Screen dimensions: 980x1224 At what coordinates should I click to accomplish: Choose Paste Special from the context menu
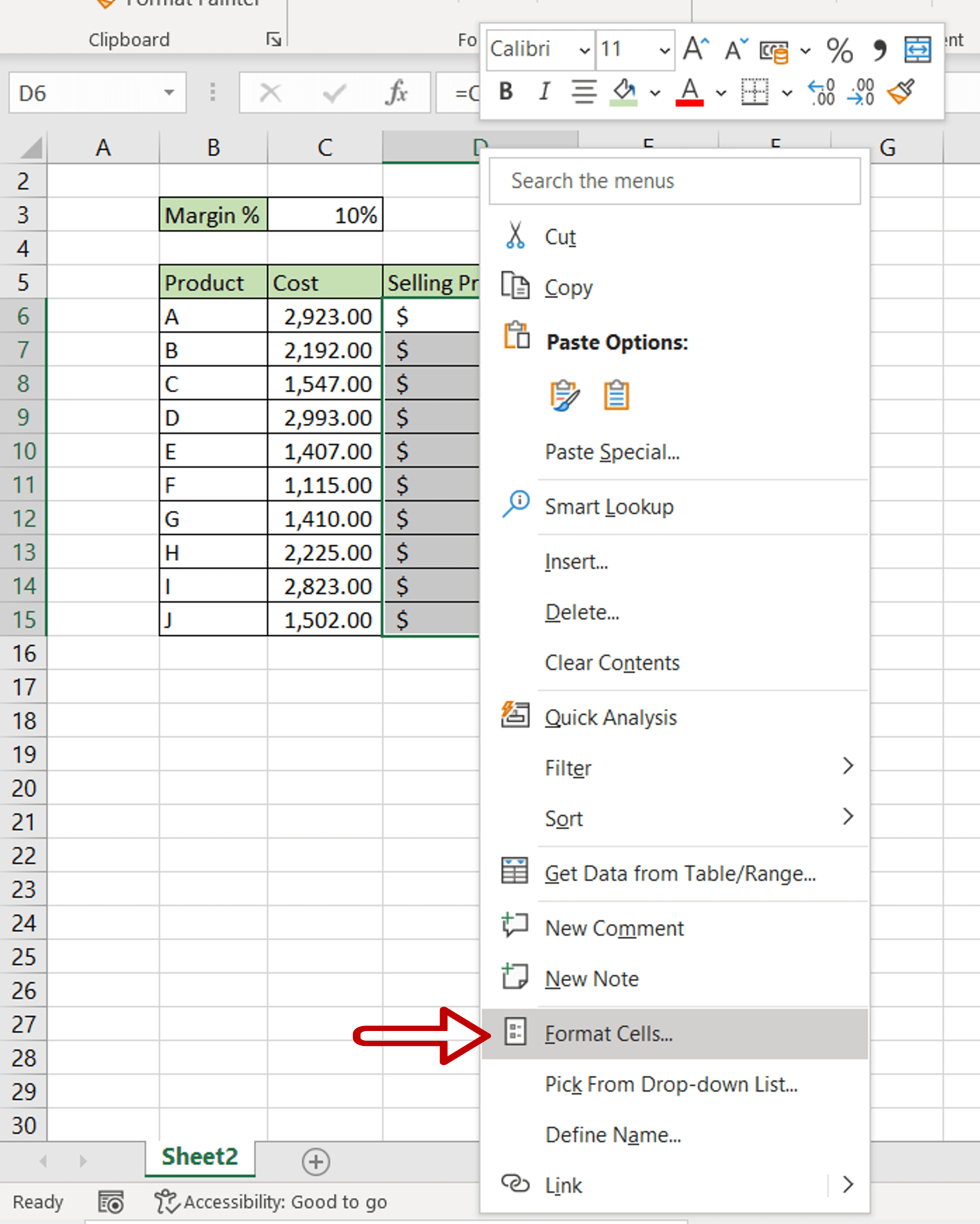(612, 452)
